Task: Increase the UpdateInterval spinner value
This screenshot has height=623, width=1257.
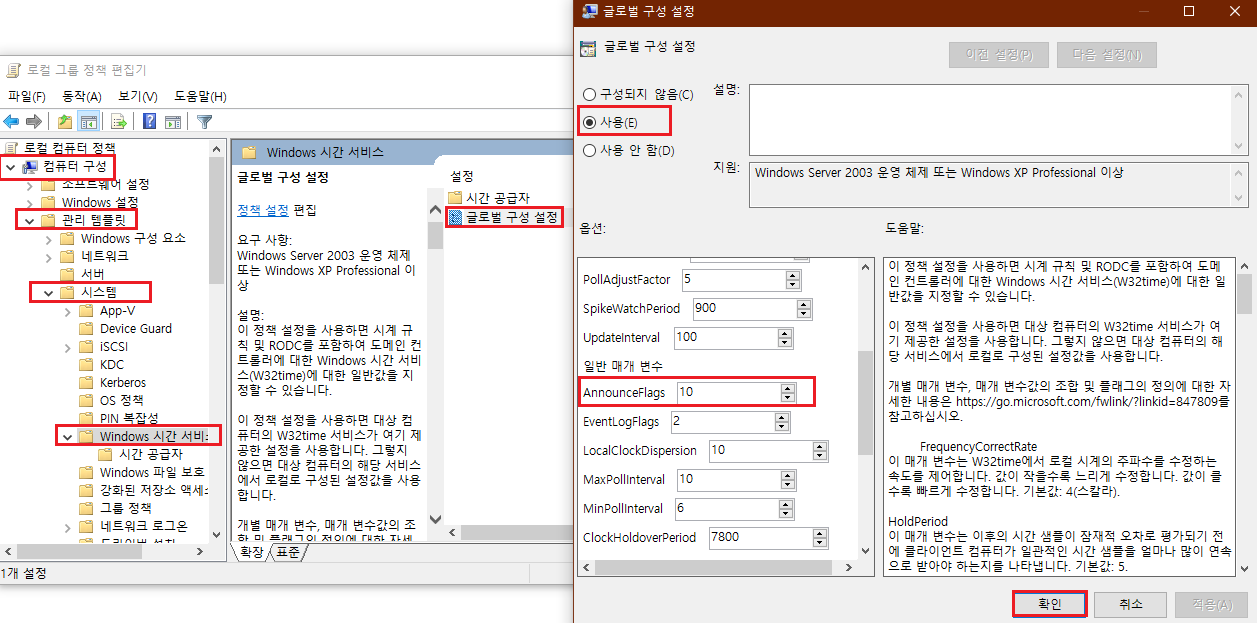Action: tap(785, 332)
